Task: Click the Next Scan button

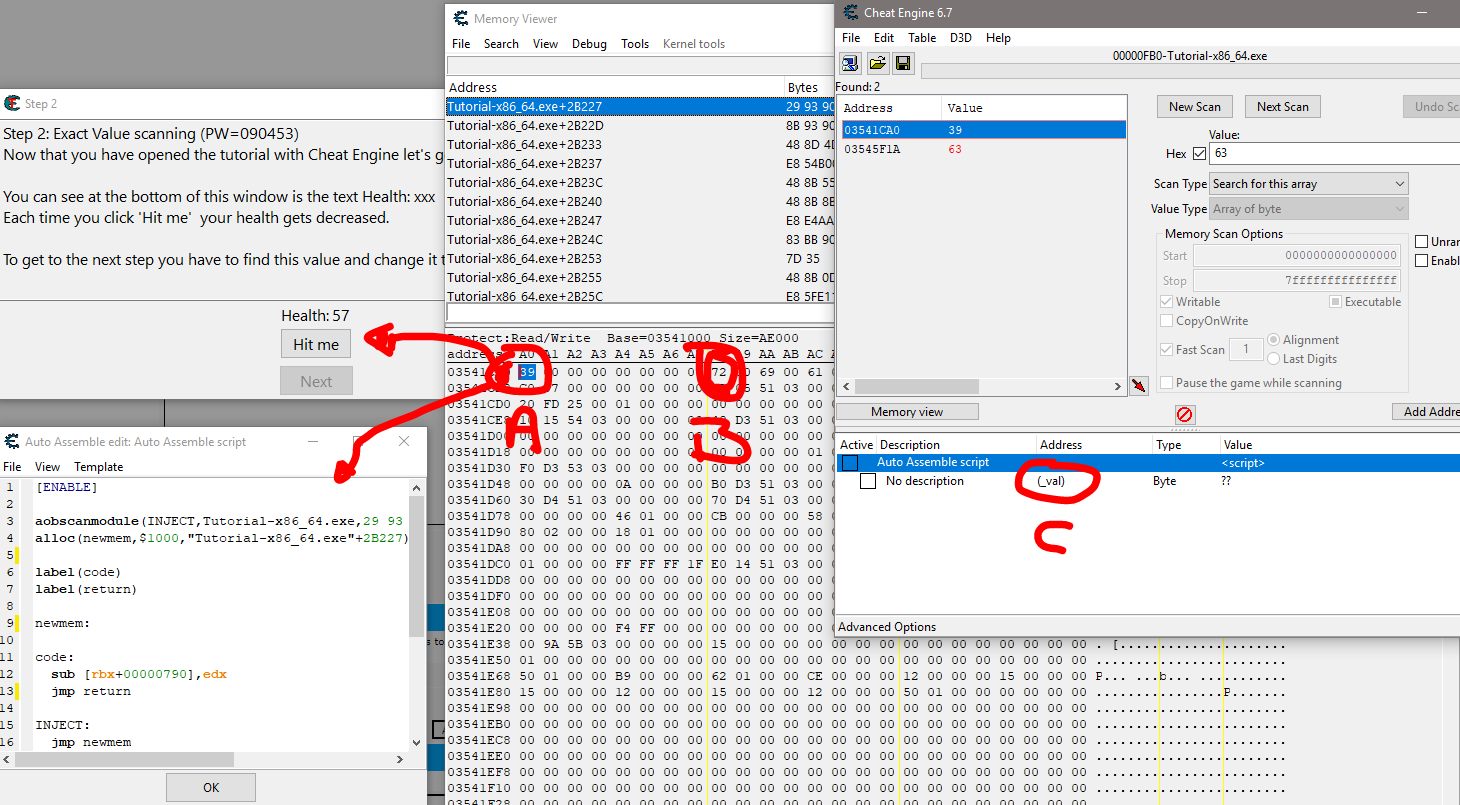Action: [1282, 107]
